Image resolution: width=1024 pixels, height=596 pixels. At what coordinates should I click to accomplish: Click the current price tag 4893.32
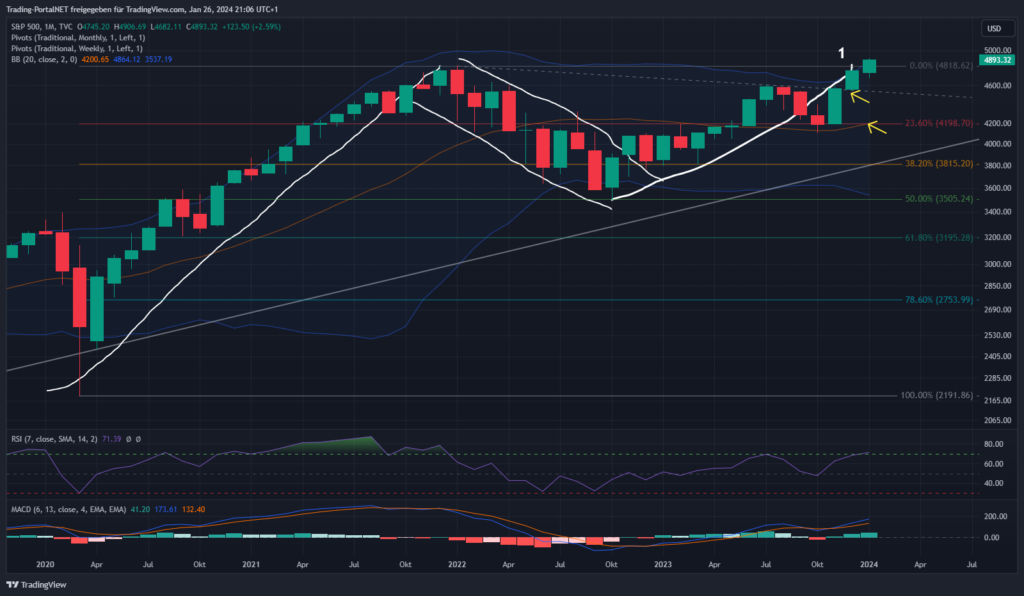(999, 60)
